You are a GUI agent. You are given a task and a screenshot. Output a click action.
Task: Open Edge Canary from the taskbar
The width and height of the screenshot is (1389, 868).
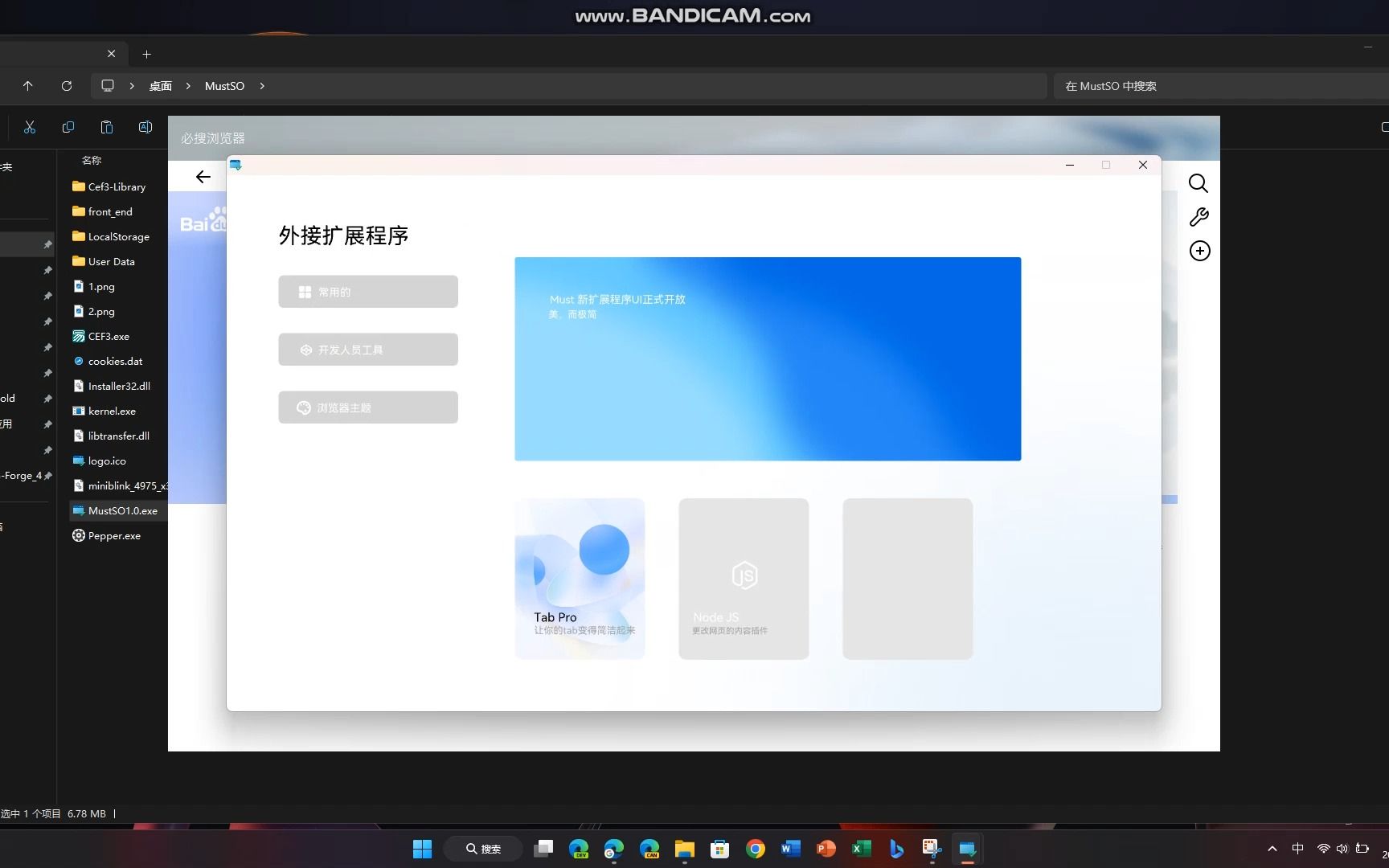pyautogui.click(x=649, y=849)
